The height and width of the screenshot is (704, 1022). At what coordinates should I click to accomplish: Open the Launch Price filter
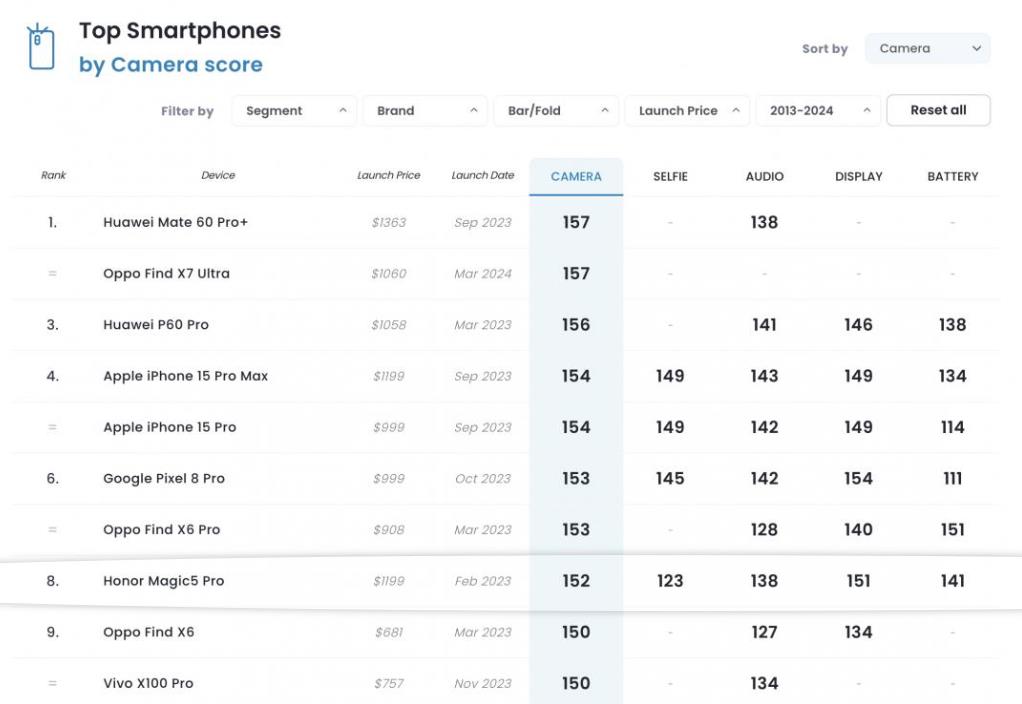point(687,111)
